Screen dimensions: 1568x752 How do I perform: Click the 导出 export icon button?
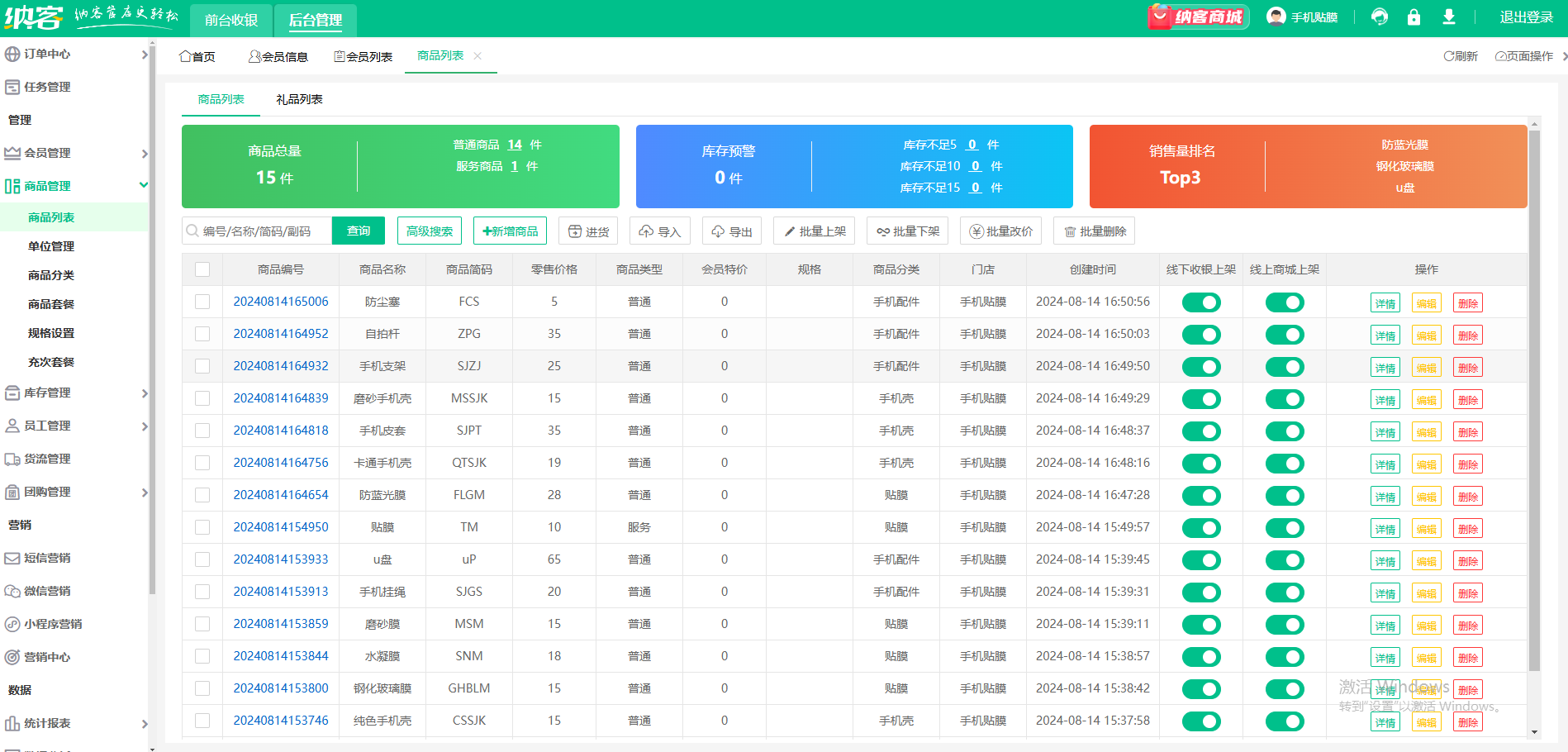(732, 231)
